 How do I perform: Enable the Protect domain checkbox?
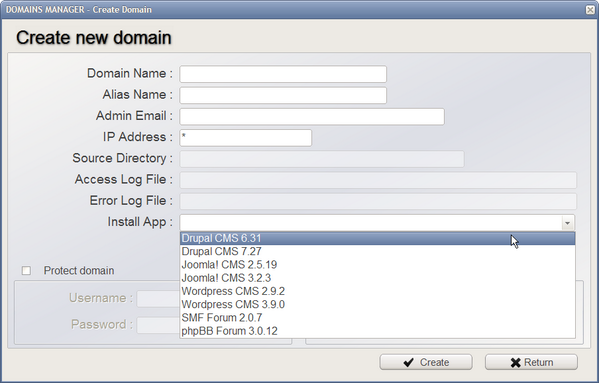(x=26, y=271)
